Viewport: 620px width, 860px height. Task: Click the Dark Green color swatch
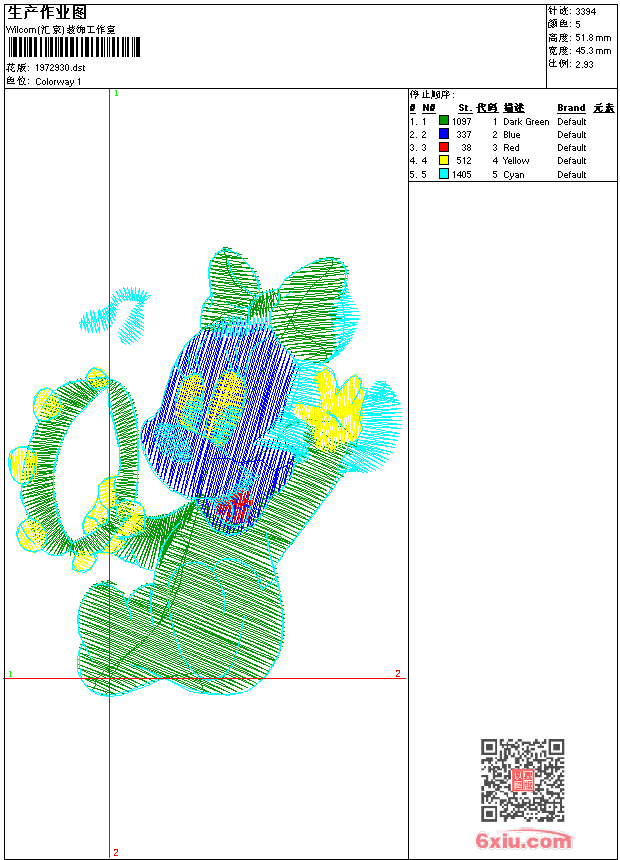tap(444, 121)
